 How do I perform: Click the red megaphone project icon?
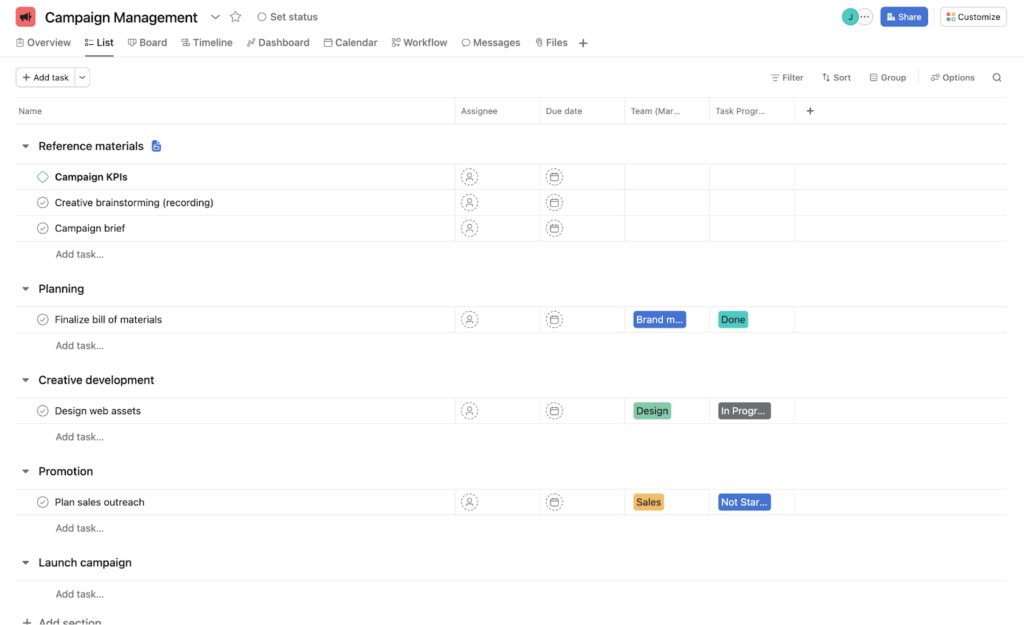click(x=25, y=17)
